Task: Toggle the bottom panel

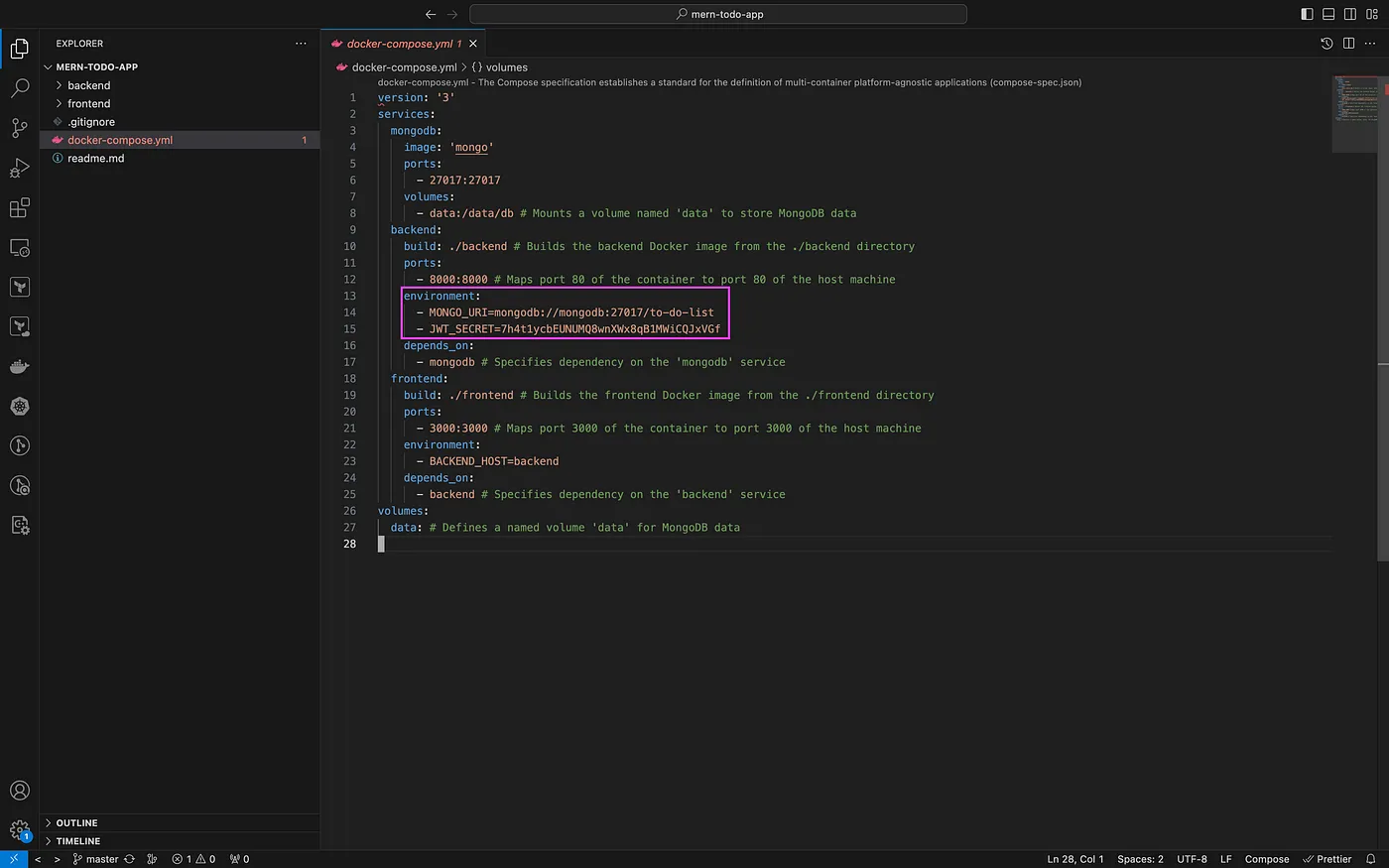Action: pos(1328,14)
